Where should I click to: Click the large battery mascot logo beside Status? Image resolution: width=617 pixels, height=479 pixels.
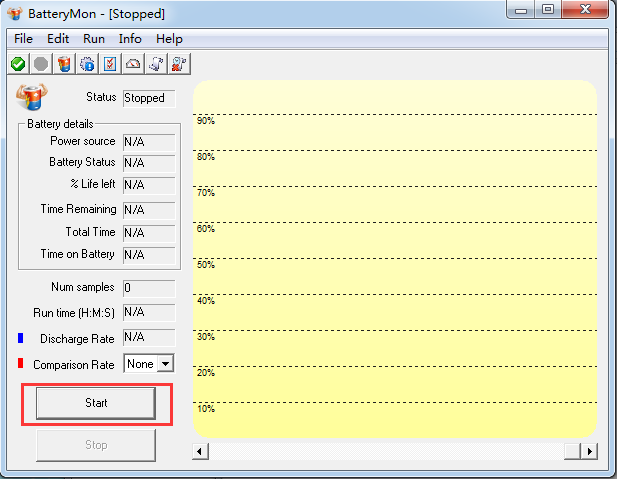32,97
